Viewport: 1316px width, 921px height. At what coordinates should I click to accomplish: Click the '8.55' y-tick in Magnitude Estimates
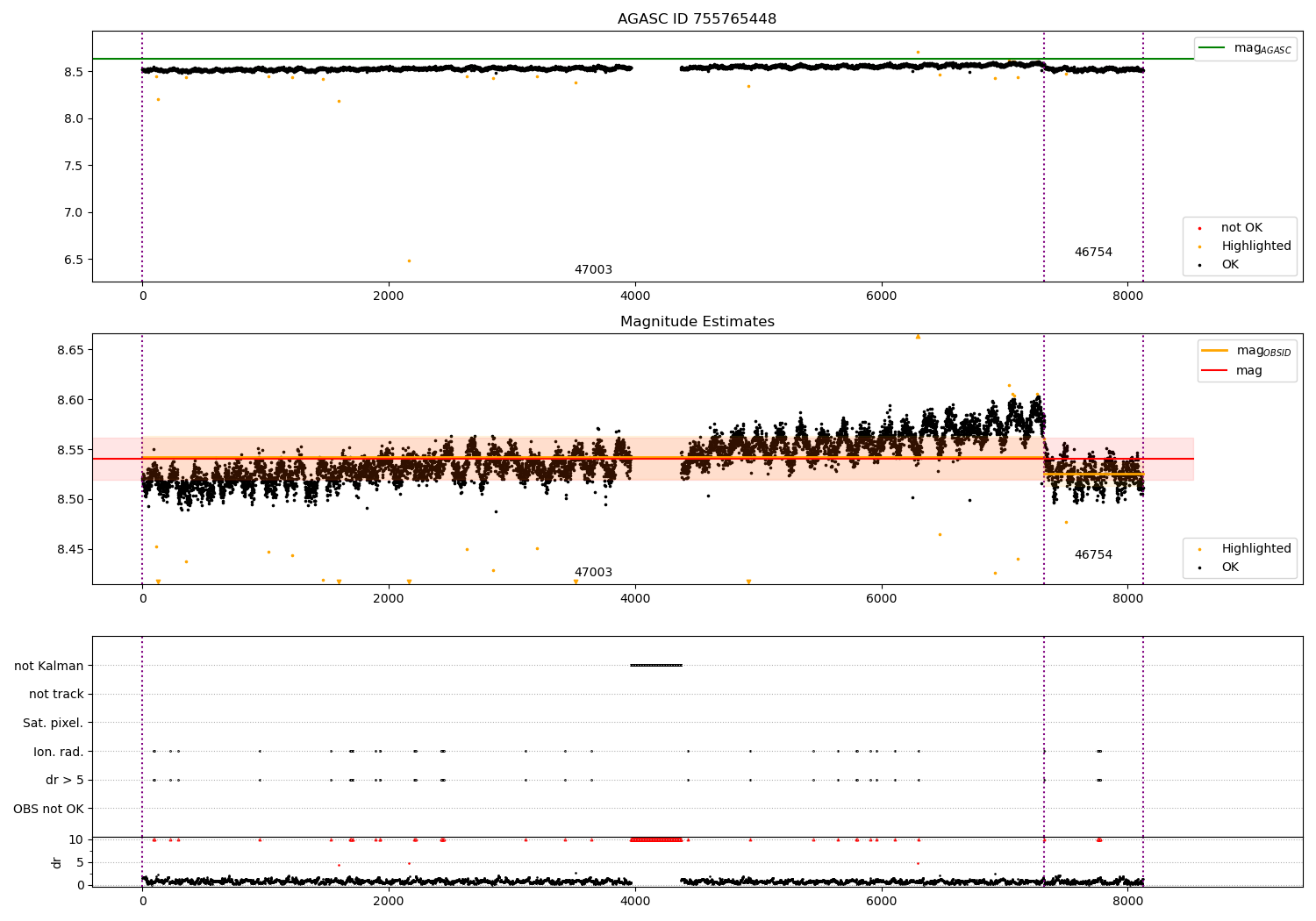tap(70, 450)
